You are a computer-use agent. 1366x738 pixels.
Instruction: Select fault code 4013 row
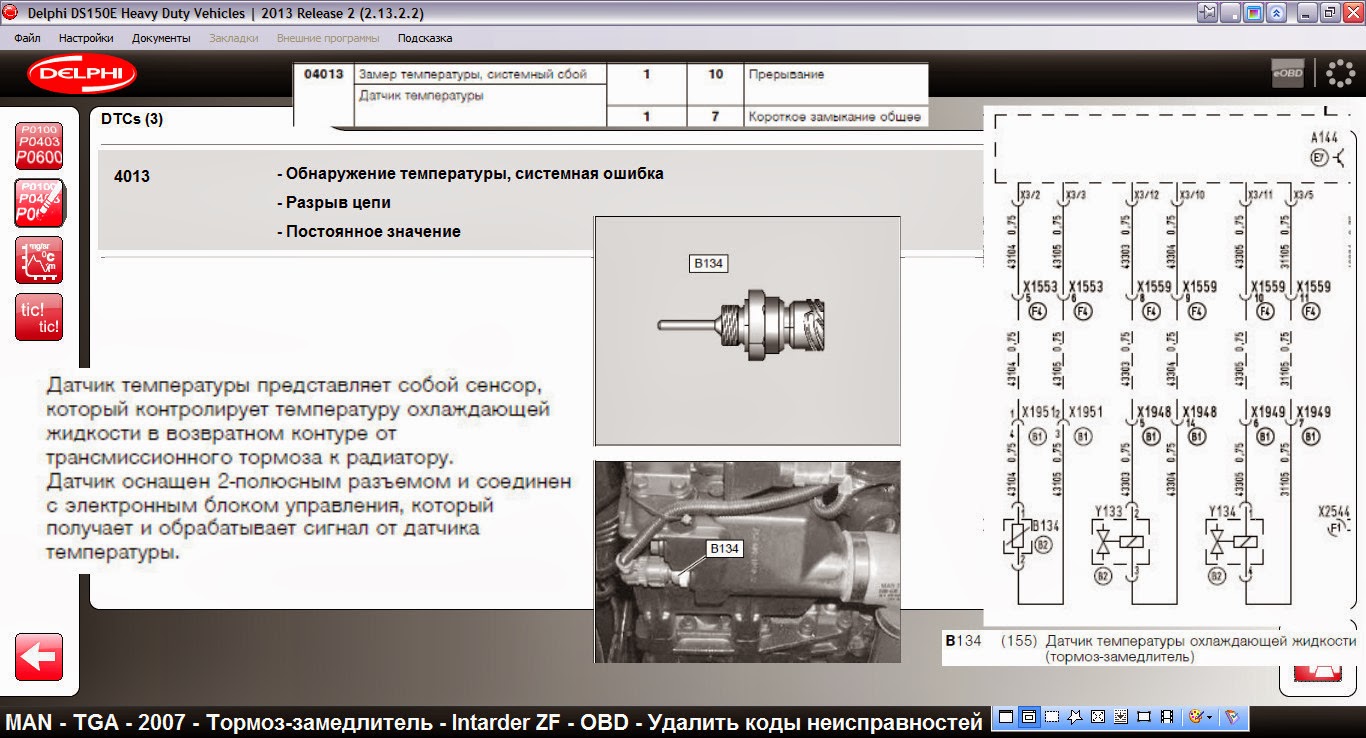pos(540,202)
